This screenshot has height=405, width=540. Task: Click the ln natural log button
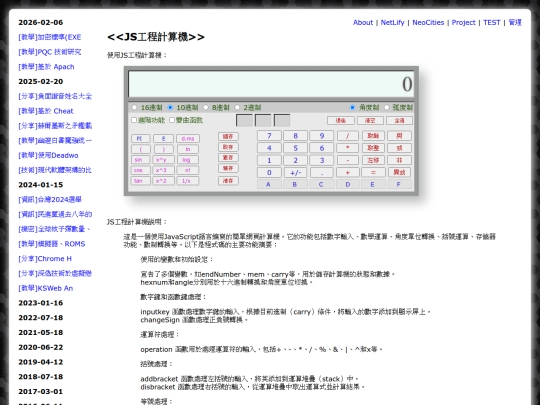[188, 149]
